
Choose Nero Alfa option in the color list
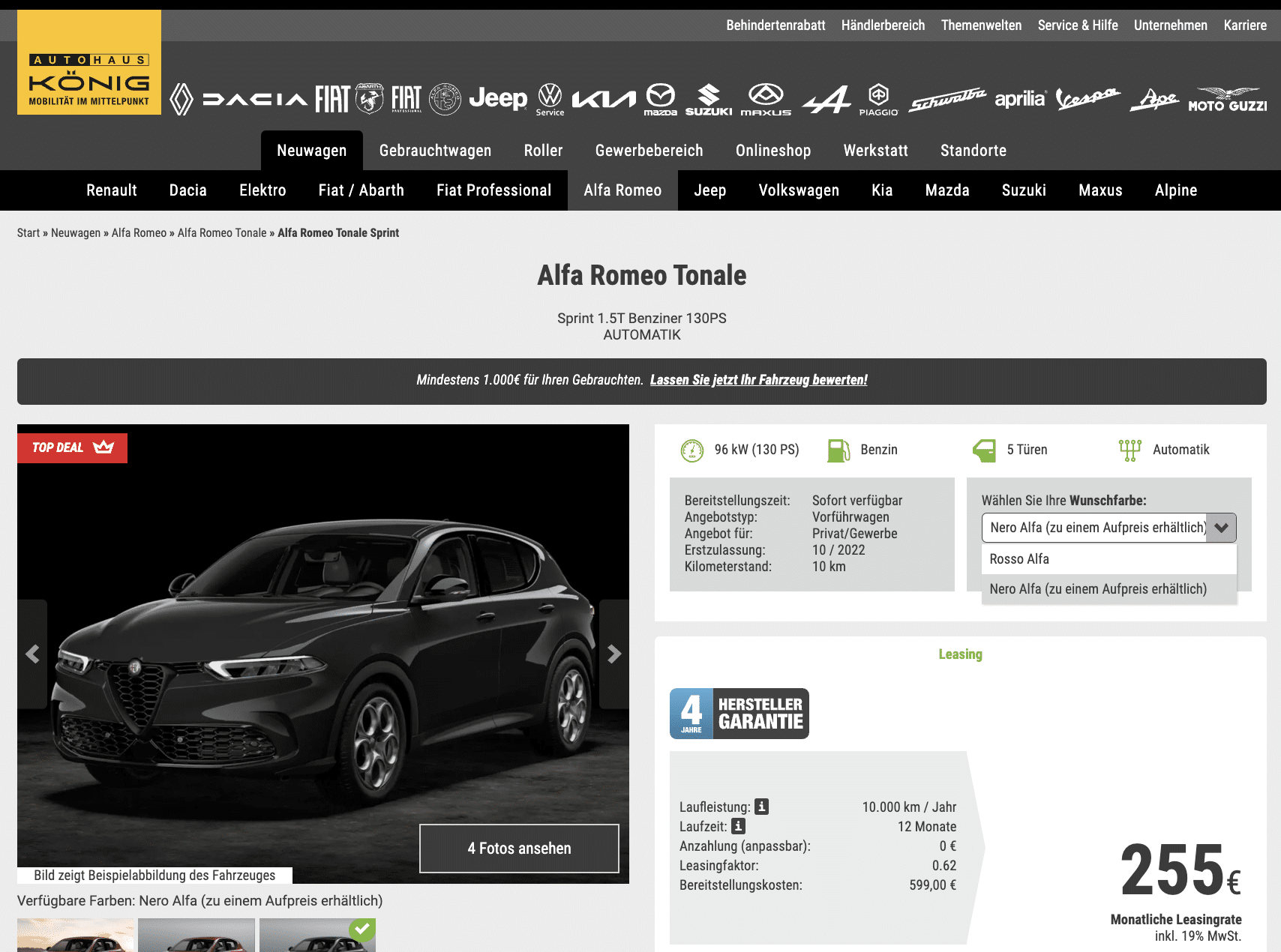pos(1108,589)
